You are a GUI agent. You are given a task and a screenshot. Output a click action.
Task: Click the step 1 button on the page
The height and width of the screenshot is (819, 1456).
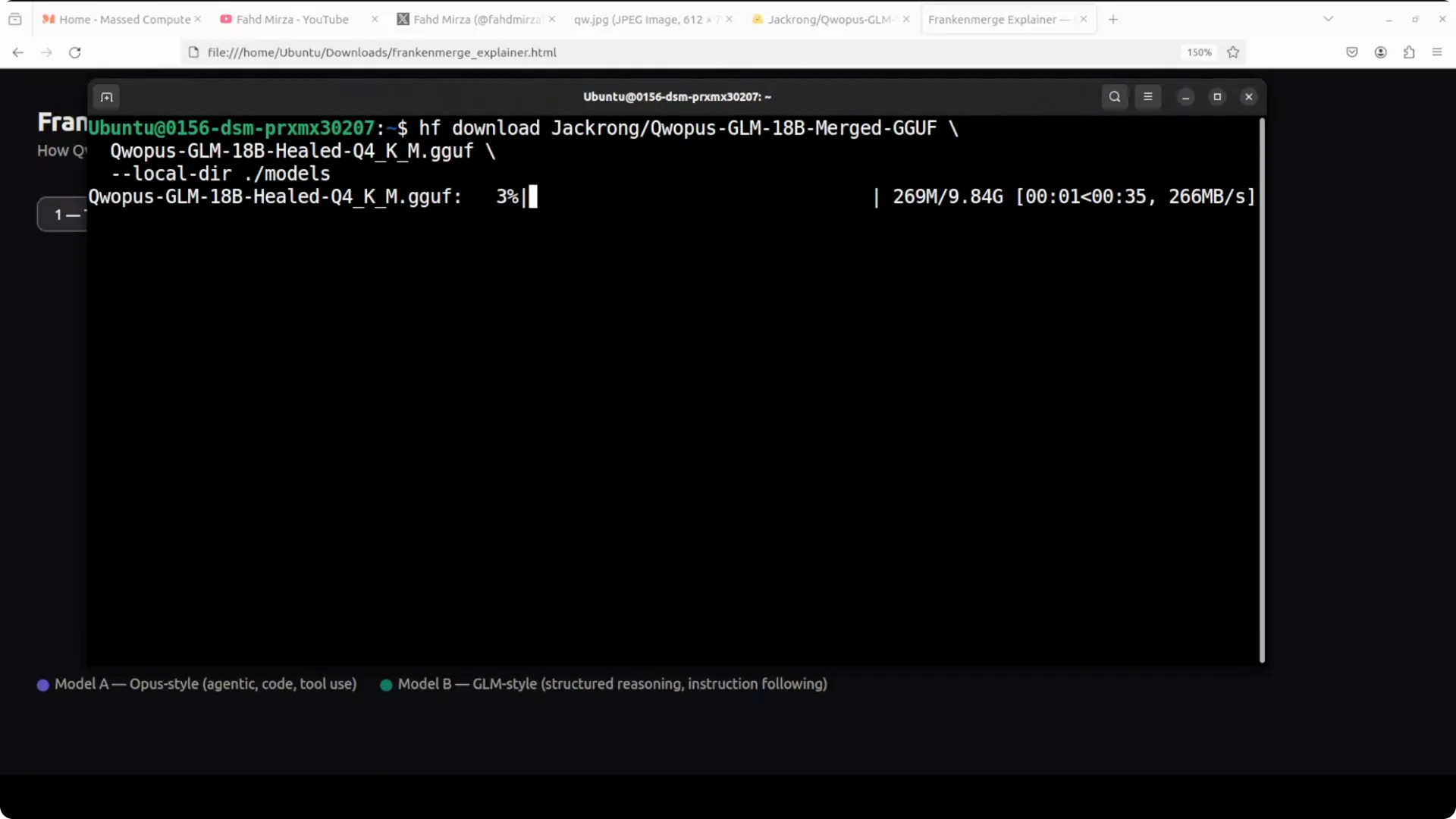tap(62, 215)
